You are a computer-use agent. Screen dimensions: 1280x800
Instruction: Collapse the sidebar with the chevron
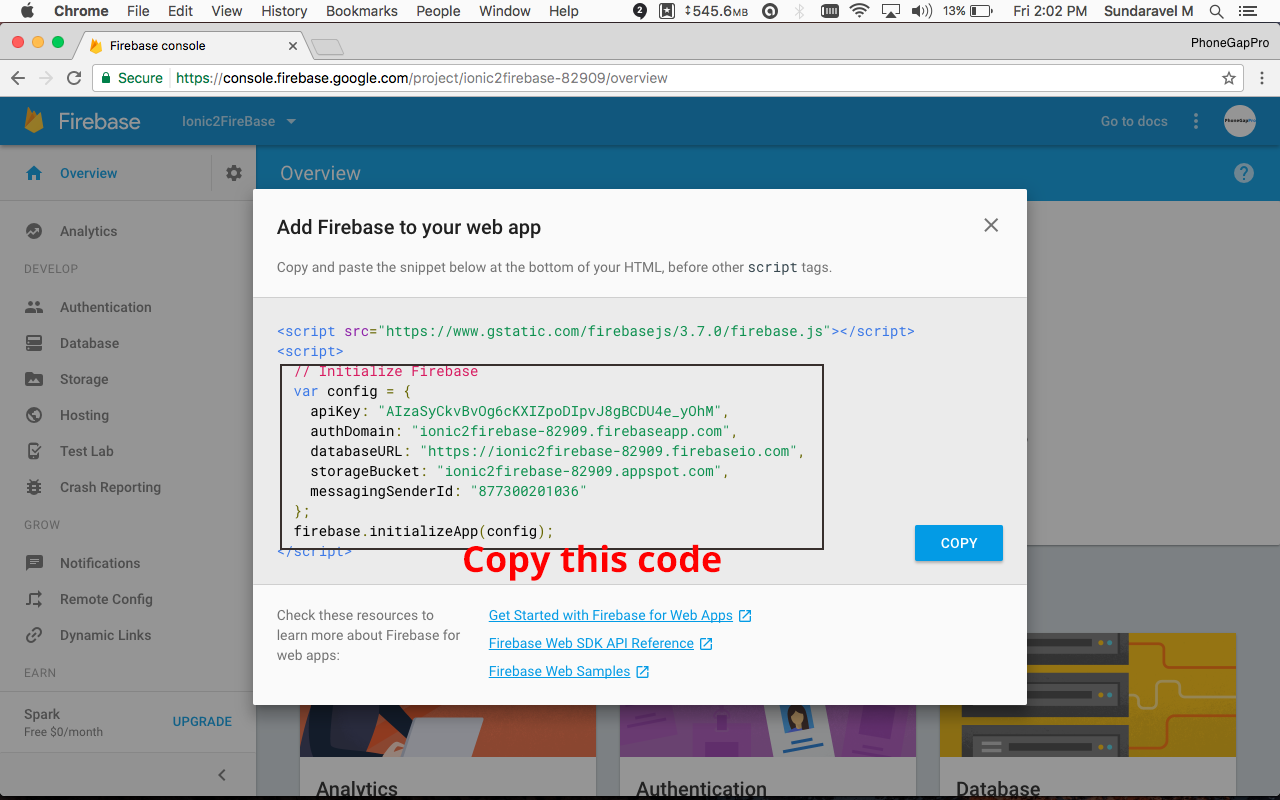tap(222, 775)
